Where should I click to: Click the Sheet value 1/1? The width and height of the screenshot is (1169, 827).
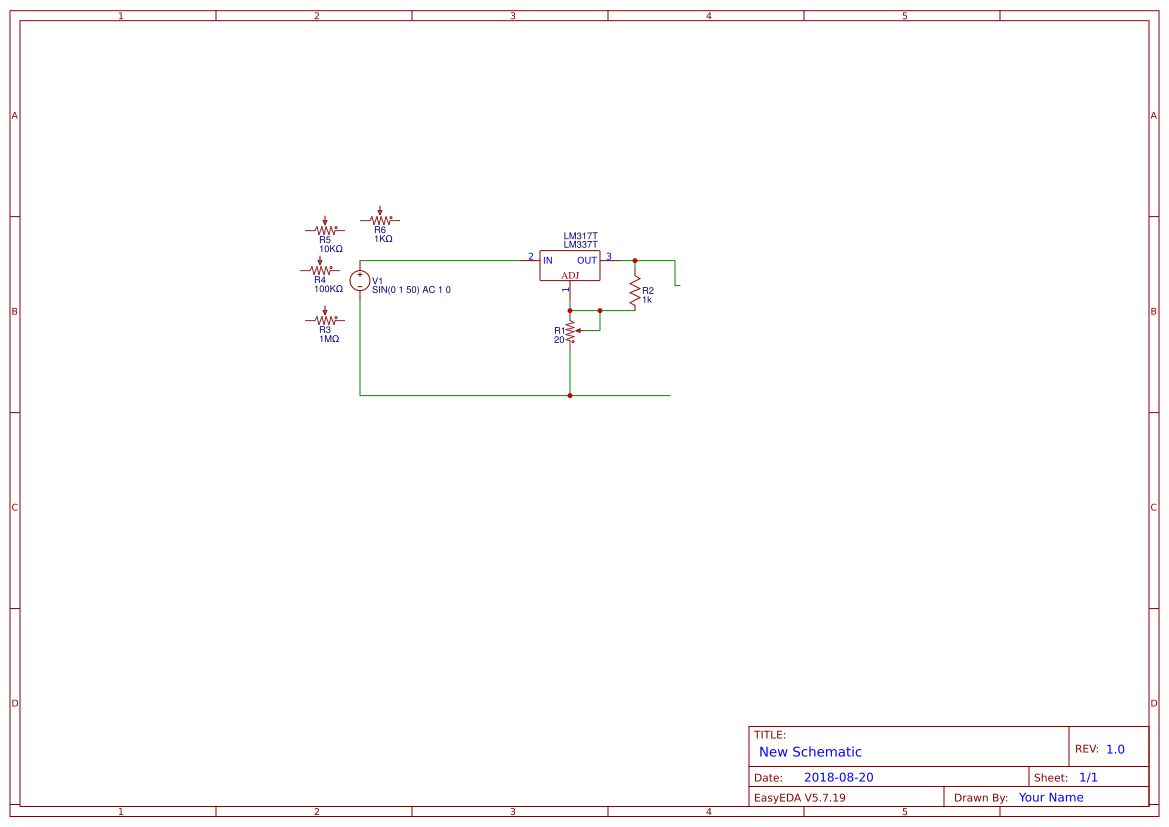pyautogui.click(x=1088, y=777)
